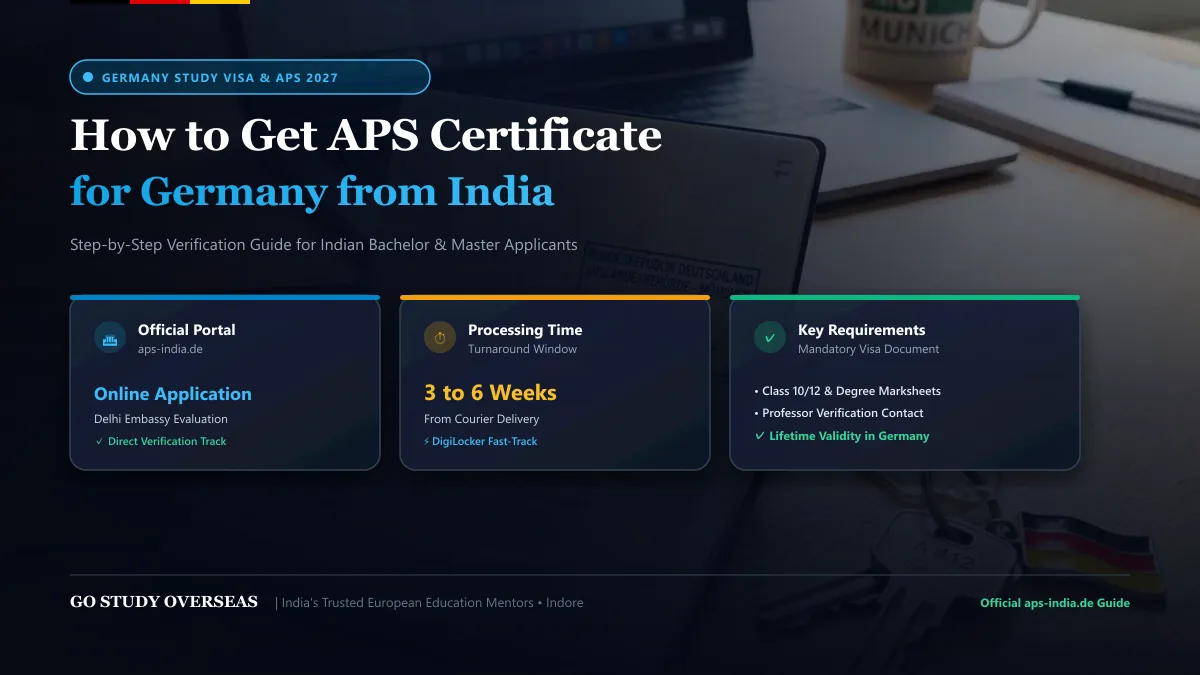Click the Official Portal building icon

point(110,338)
